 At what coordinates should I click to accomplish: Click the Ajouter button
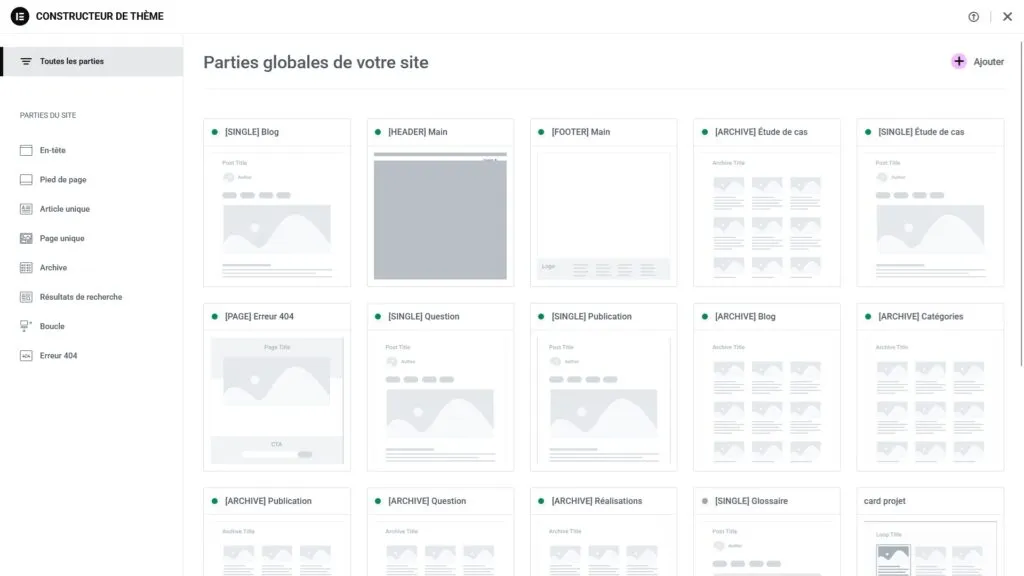pos(977,61)
